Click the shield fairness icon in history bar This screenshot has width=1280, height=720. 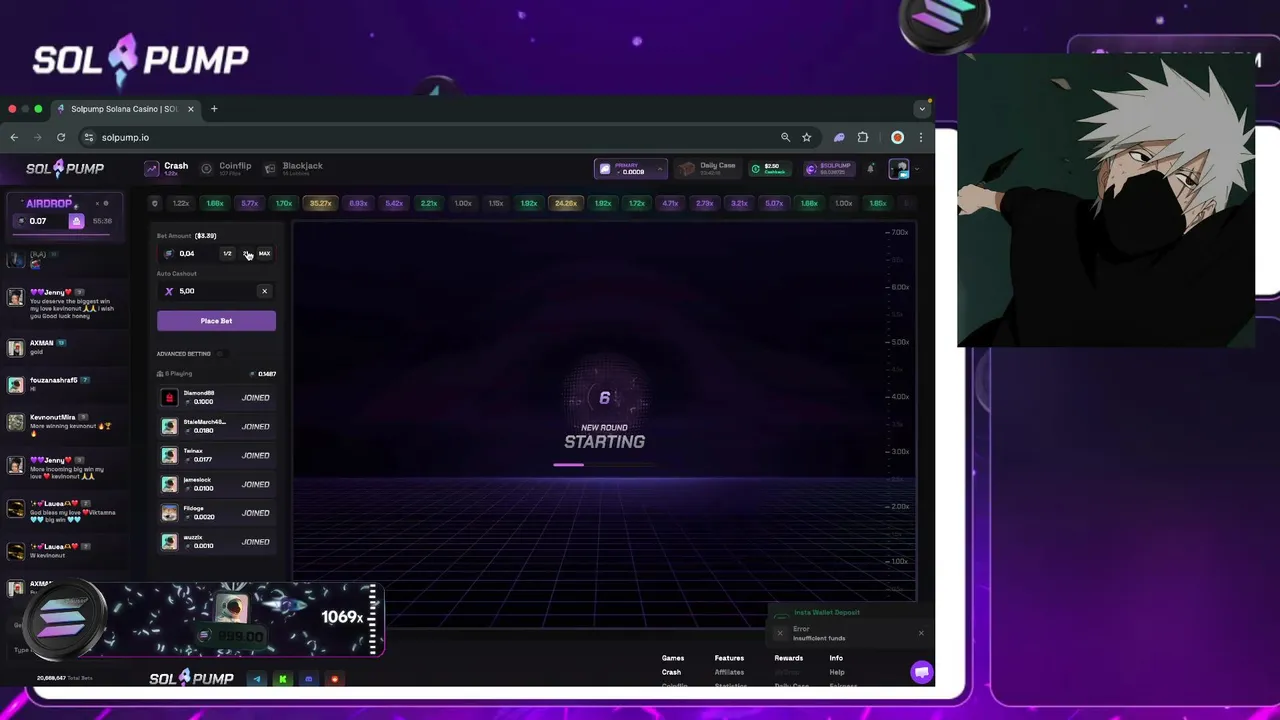click(154, 203)
